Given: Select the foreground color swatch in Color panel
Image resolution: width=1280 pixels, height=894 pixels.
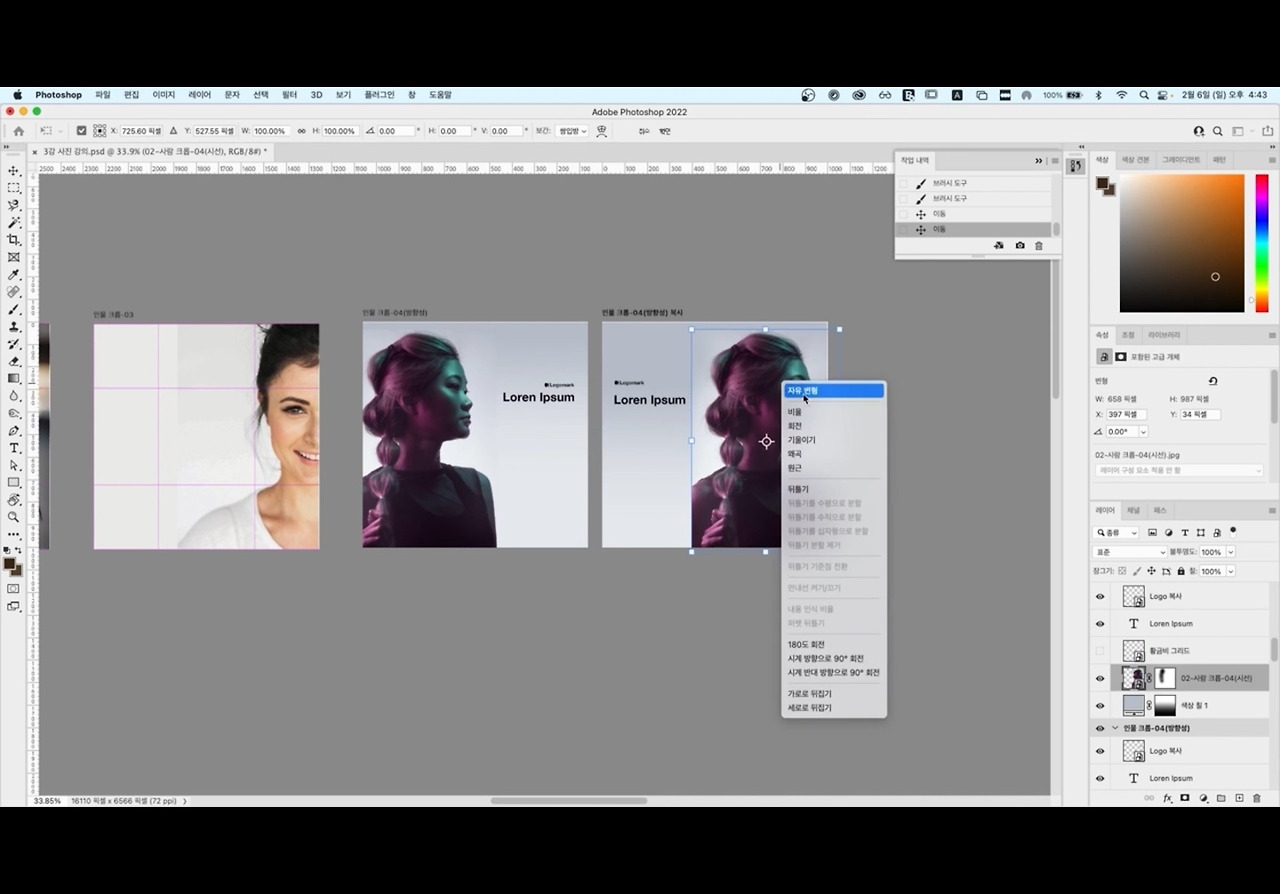Looking at the screenshot, I should tap(1102, 184).
